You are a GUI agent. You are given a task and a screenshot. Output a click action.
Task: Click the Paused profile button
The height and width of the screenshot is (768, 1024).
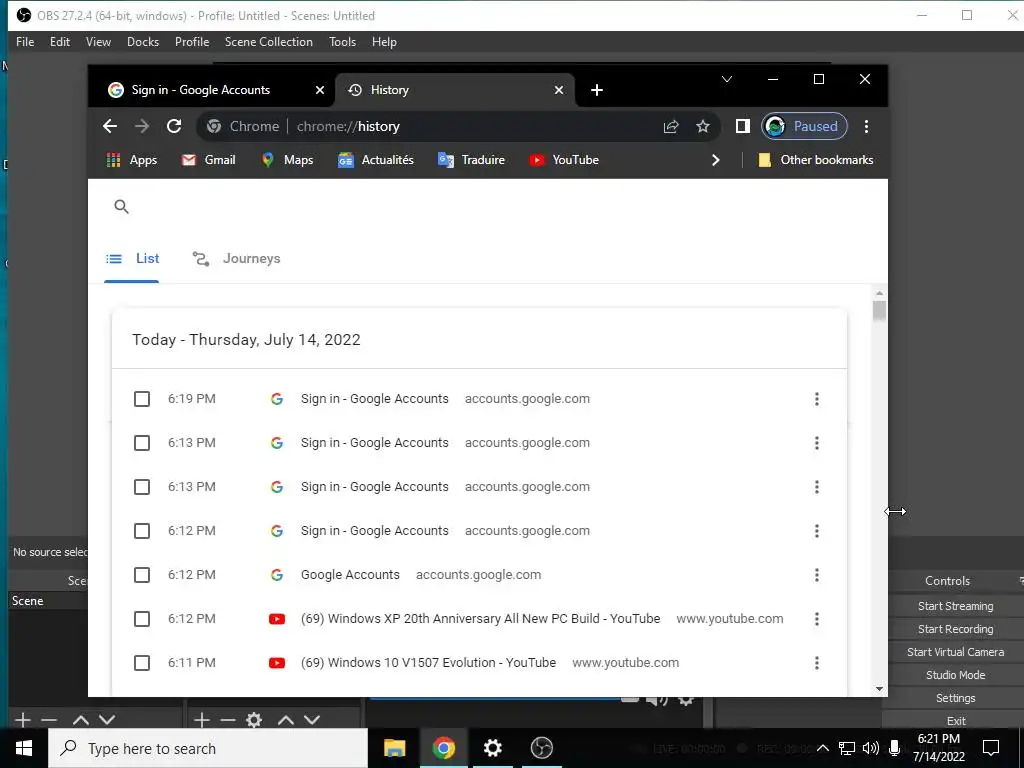click(x=804, y=126)
